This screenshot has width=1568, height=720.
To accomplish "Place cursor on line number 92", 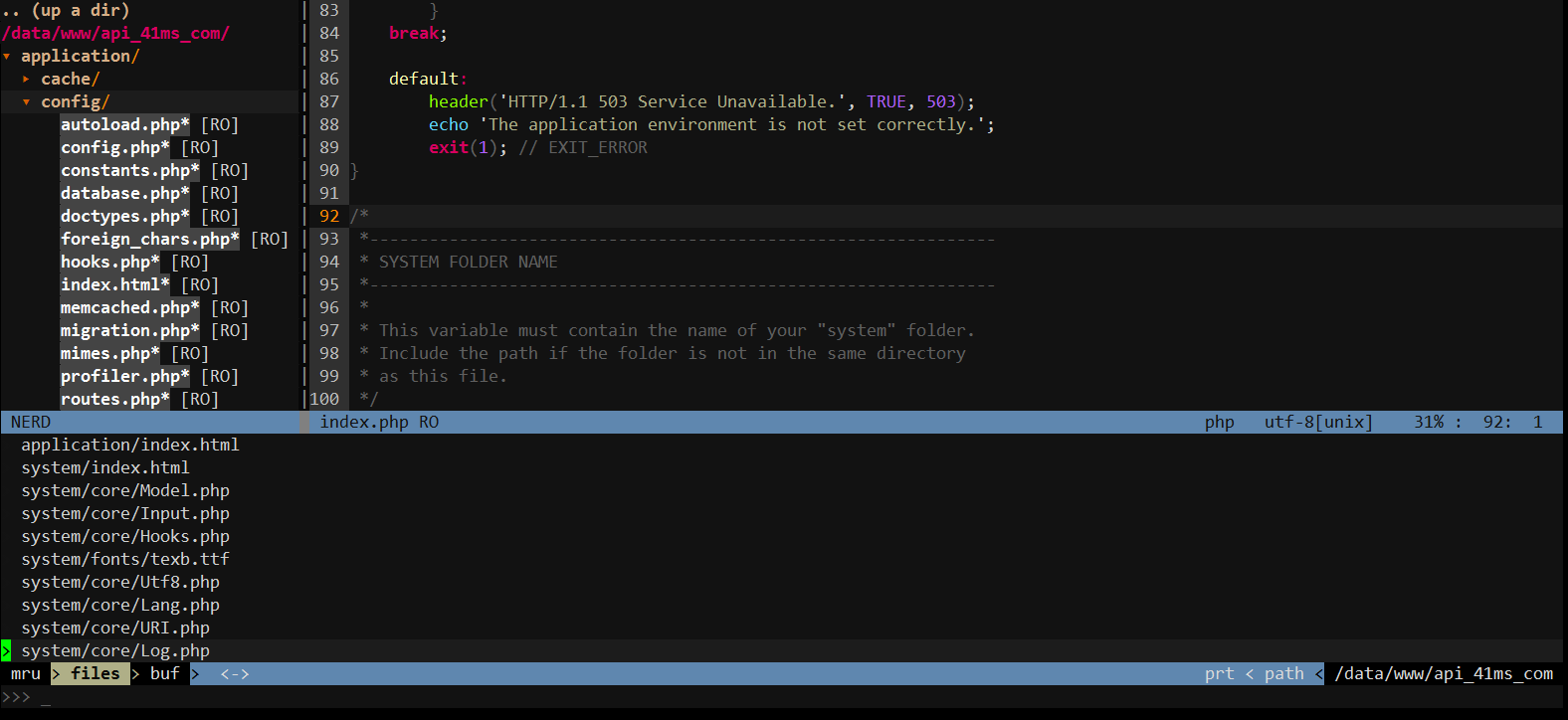I will pyautogui.click(x=329, y=217).
